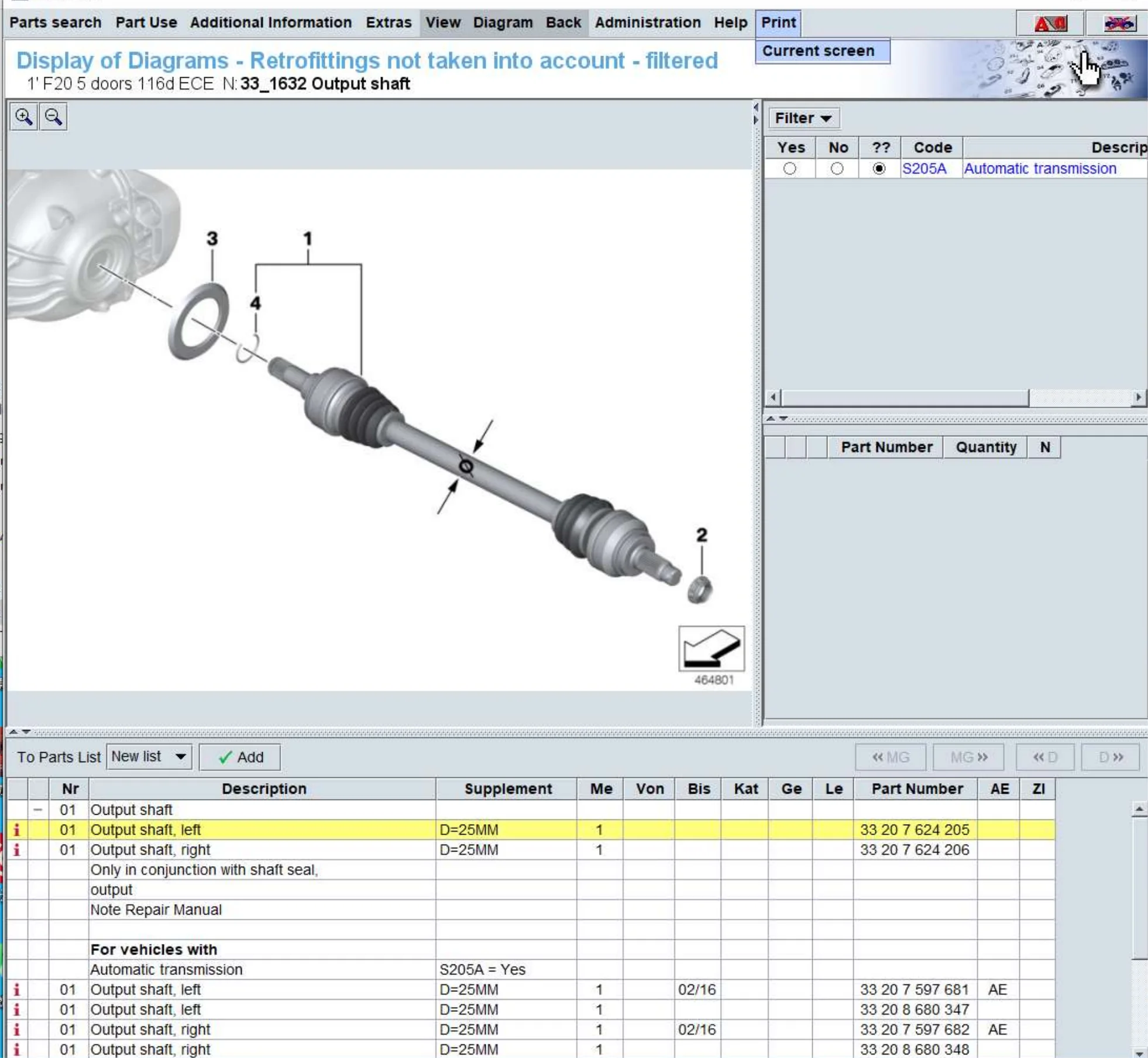Select ?? radio for S205A
The width and height of the screenshot is (1148, 1058).
[879, 169]
